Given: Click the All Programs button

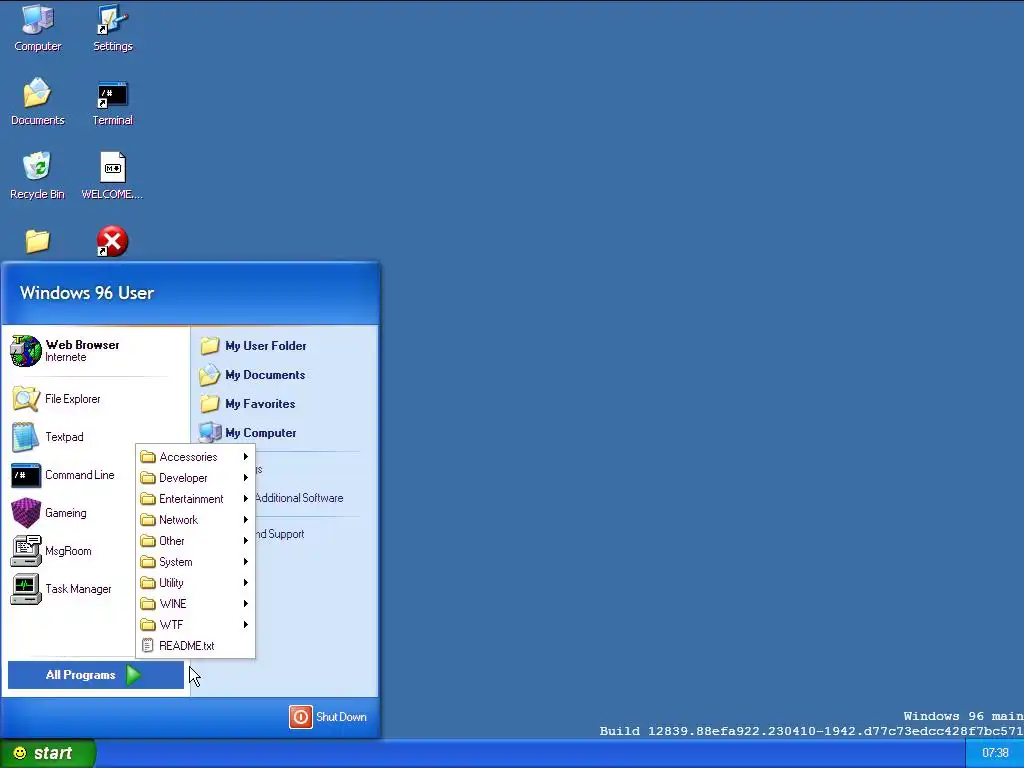Looking at the screenshot, I should pos(96,675).
